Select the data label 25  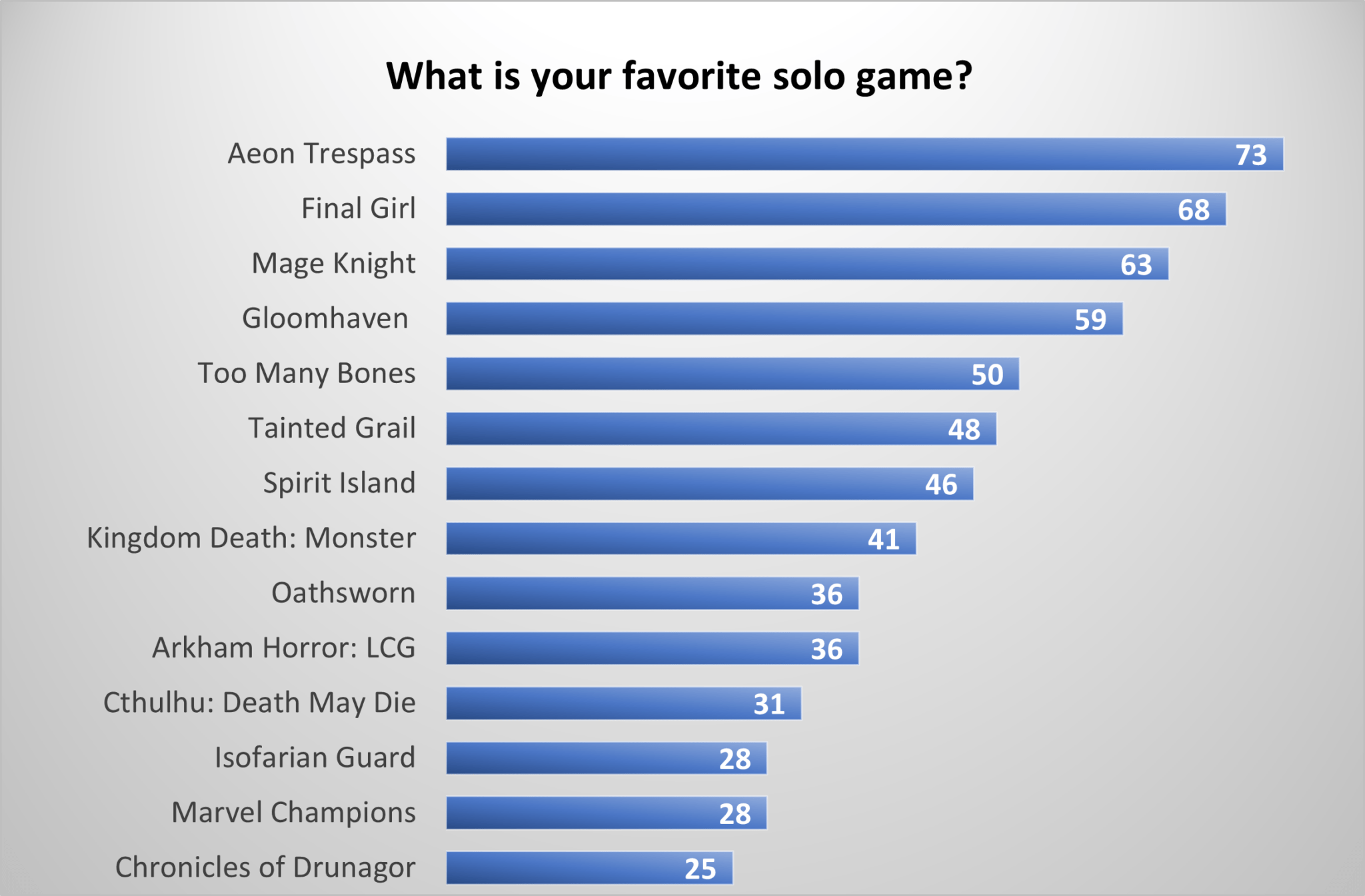[700, 869]
